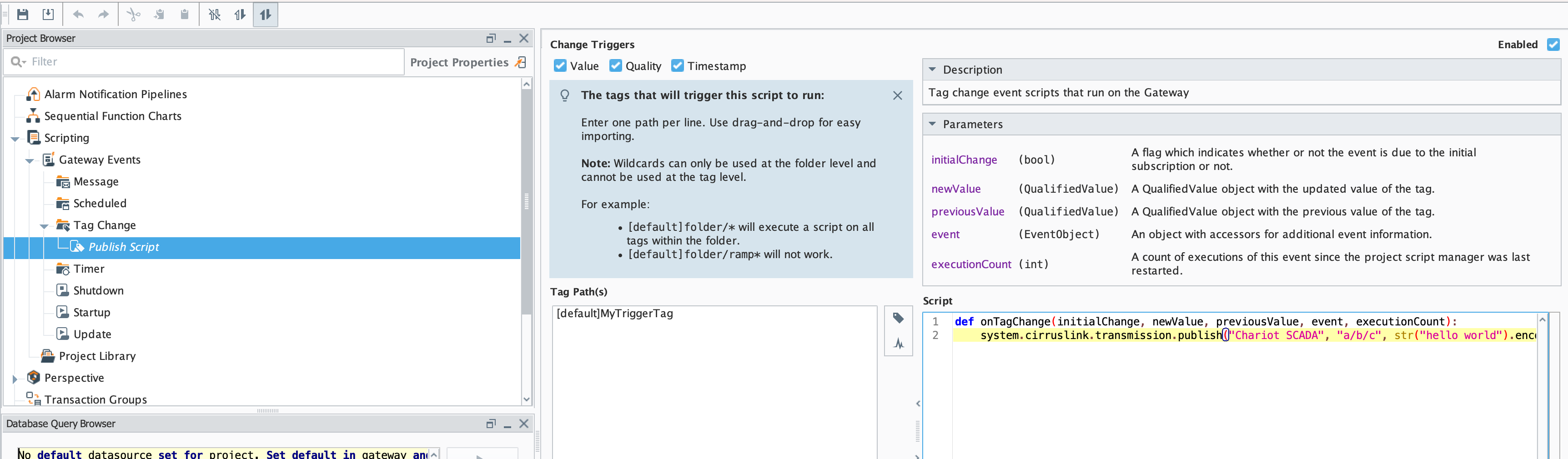Open Project Library in the tree
The height and width of the screenshot is (459, 1568).
pos(97,356)
